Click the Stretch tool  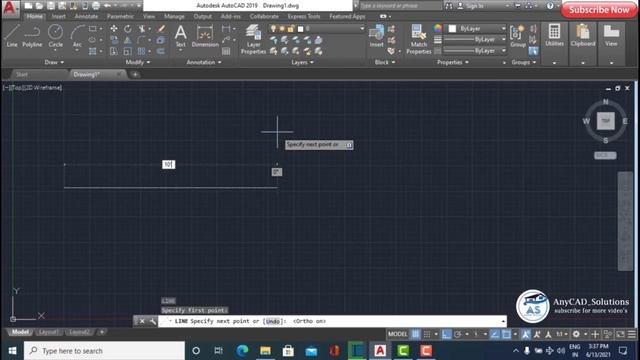[114, 51]
